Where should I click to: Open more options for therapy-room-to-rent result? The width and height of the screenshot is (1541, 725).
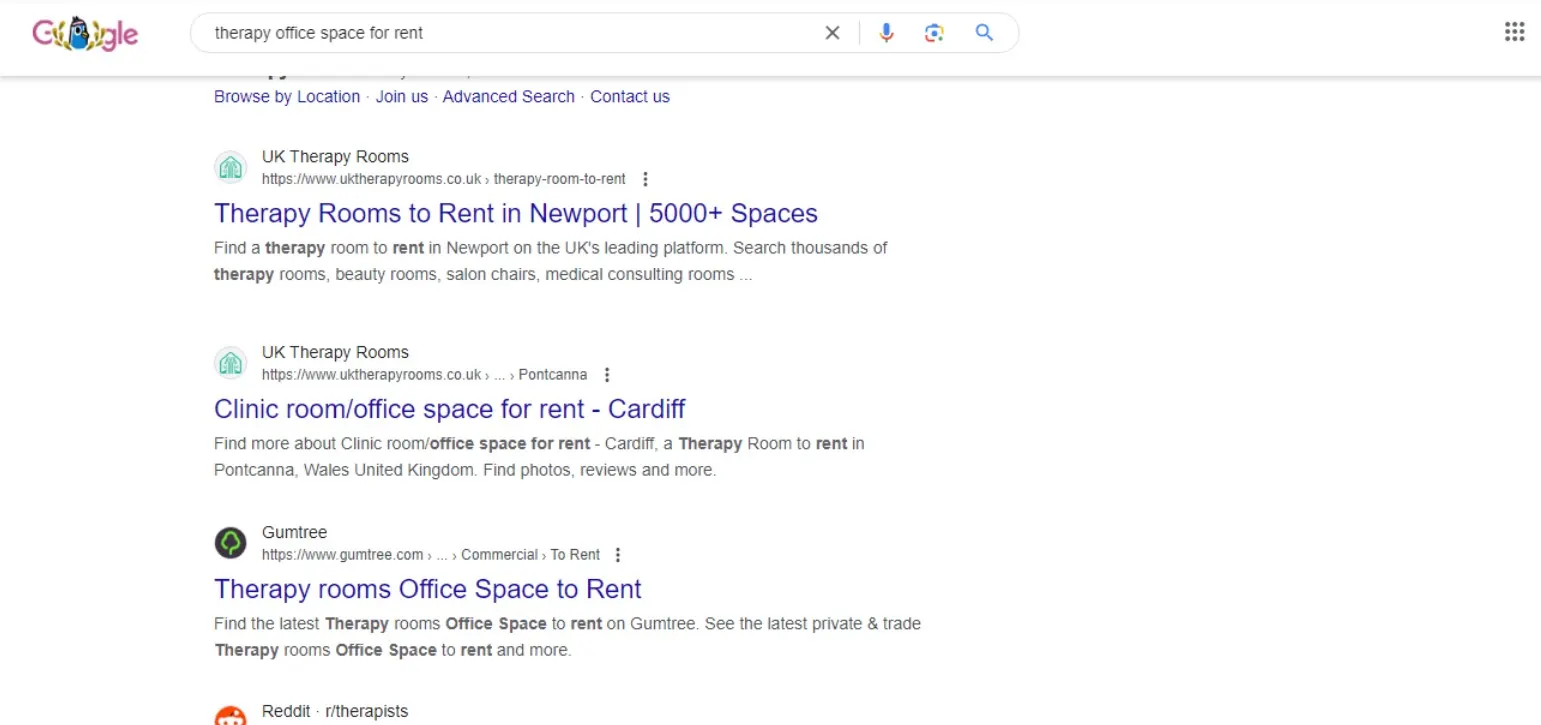645,179
